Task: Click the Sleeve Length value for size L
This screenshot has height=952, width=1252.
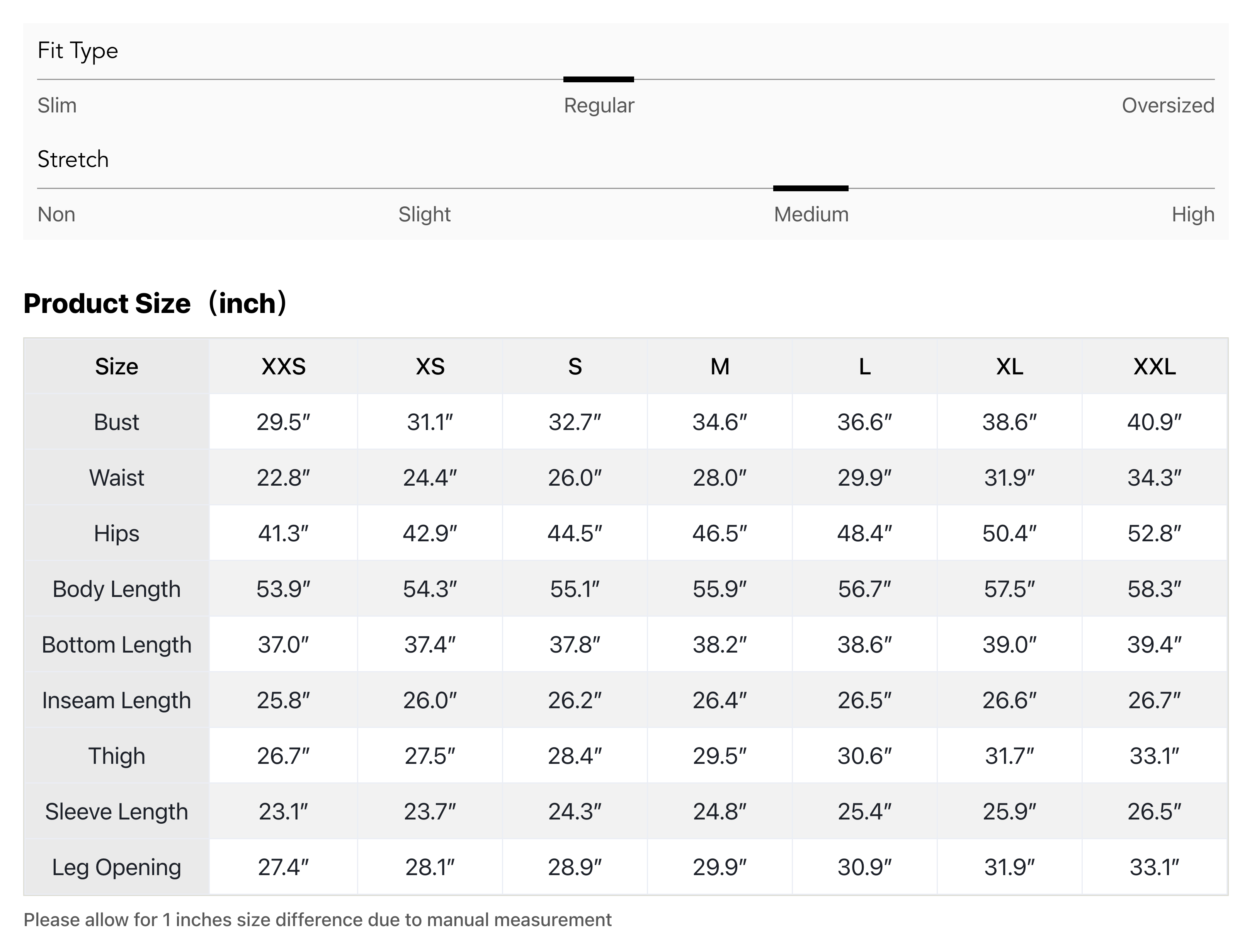Action: click(864, 811)
